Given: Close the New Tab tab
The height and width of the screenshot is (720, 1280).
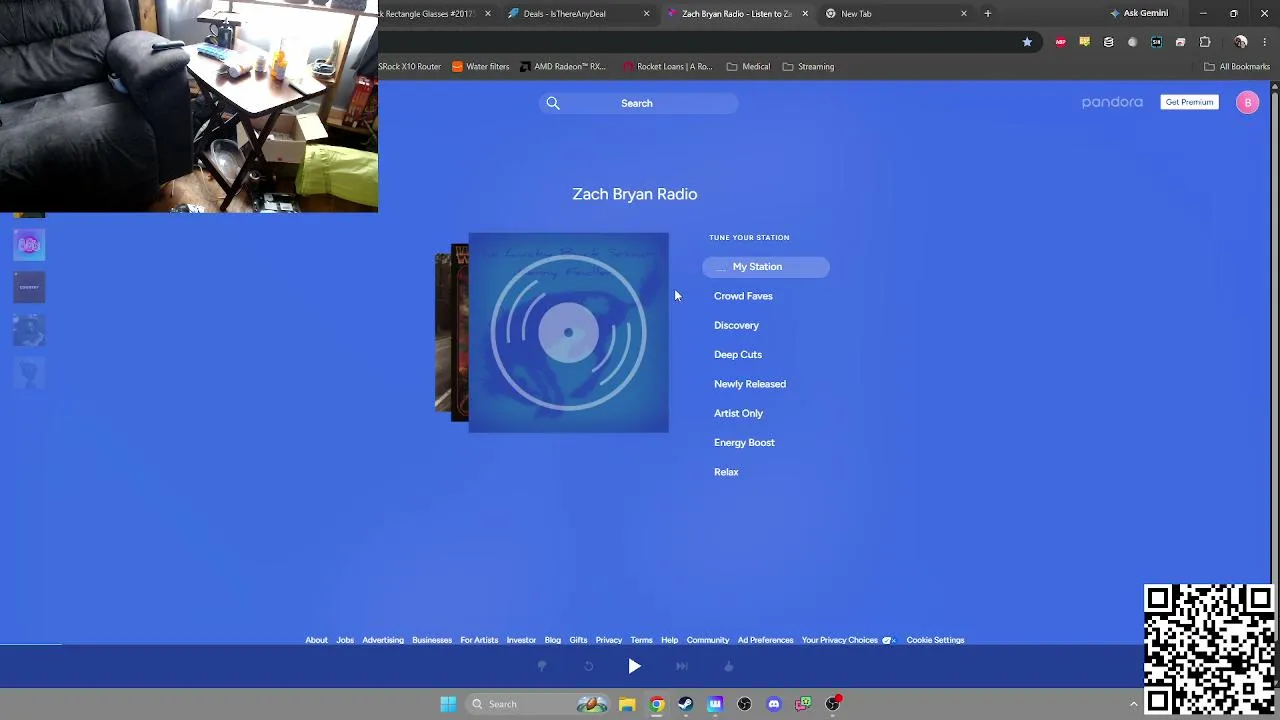Looking at the screenshot, I should (x=964, y=14).
